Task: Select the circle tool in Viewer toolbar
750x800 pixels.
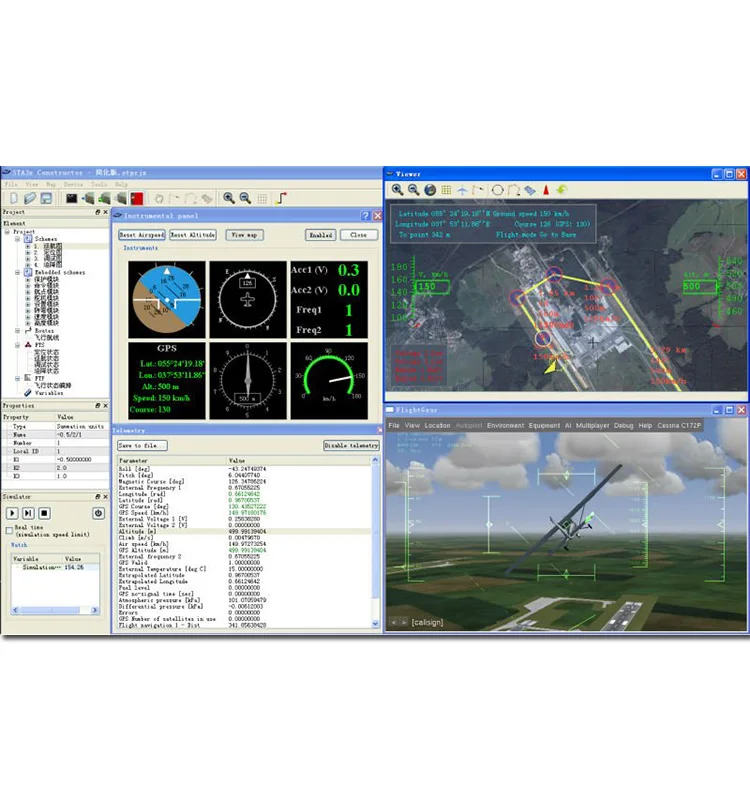Action: [497, 190]
